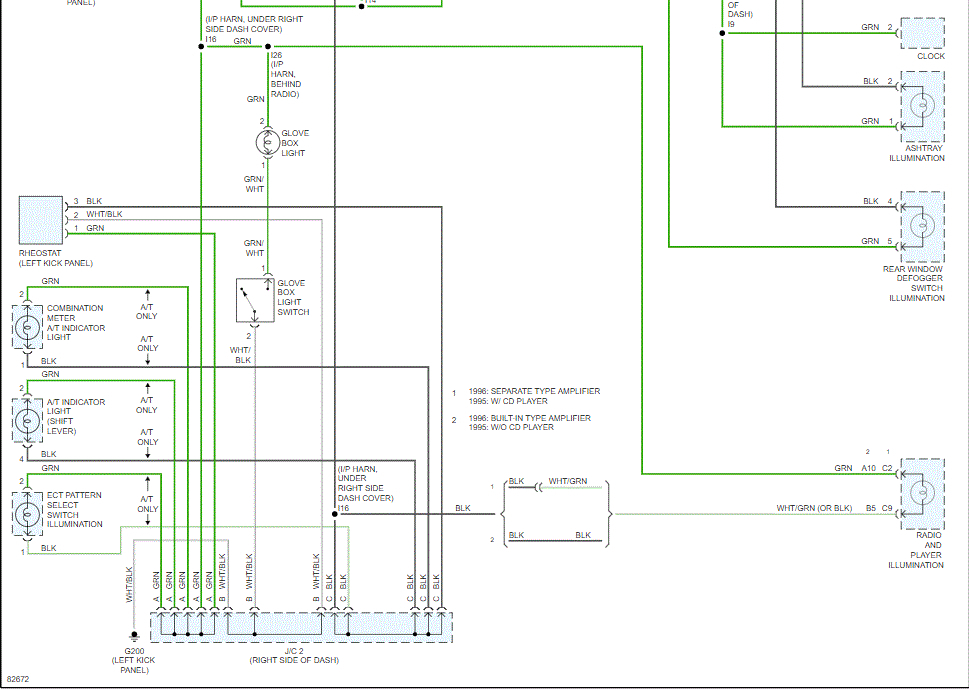The image size is (969, 689).
Task: Click note '1996: BUILT-IN TYPE AMPLIFIER'
Action: click(x=530, y=418)
